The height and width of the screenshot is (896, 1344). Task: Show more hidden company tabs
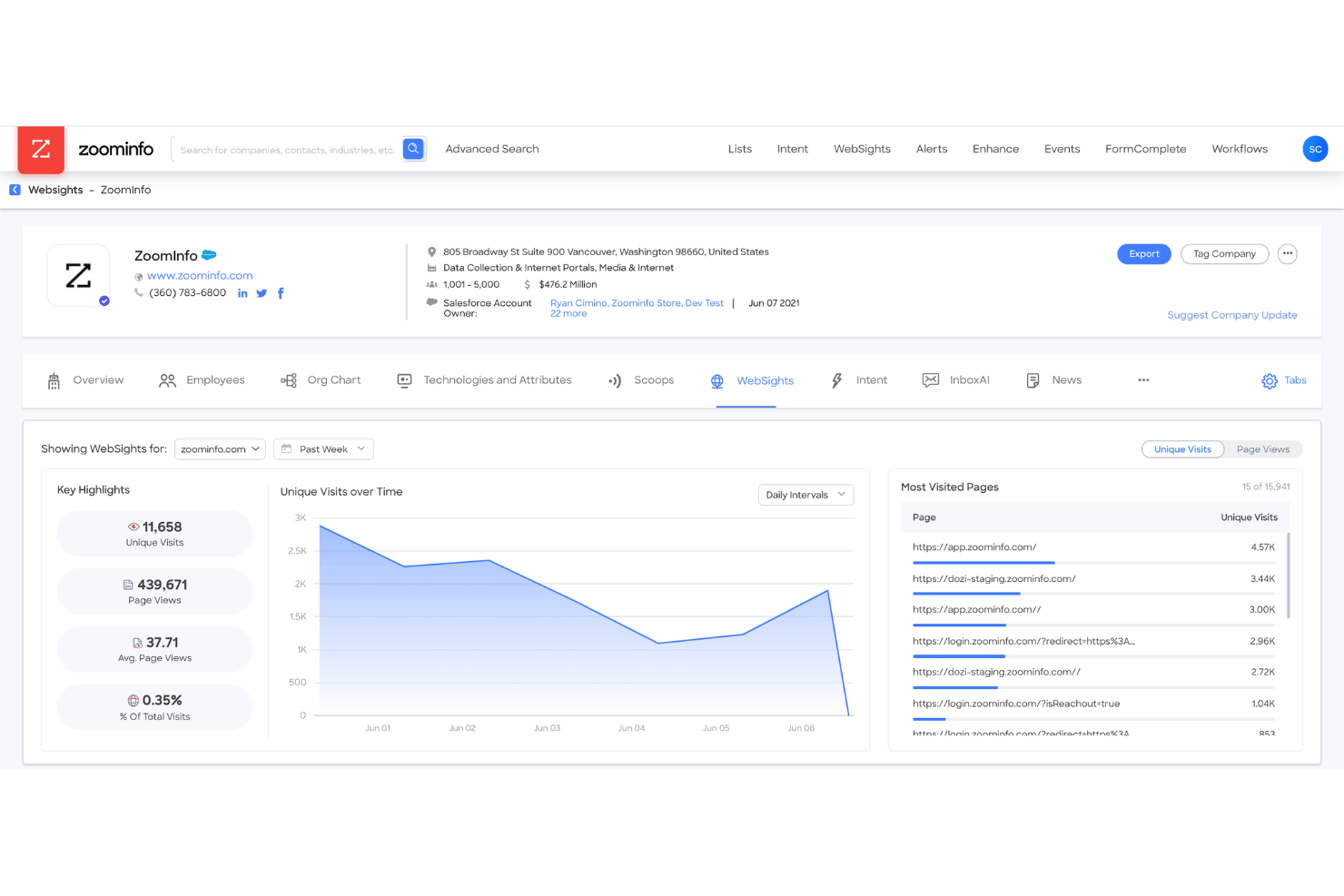pyautogui.click(x=1143, y=380)
